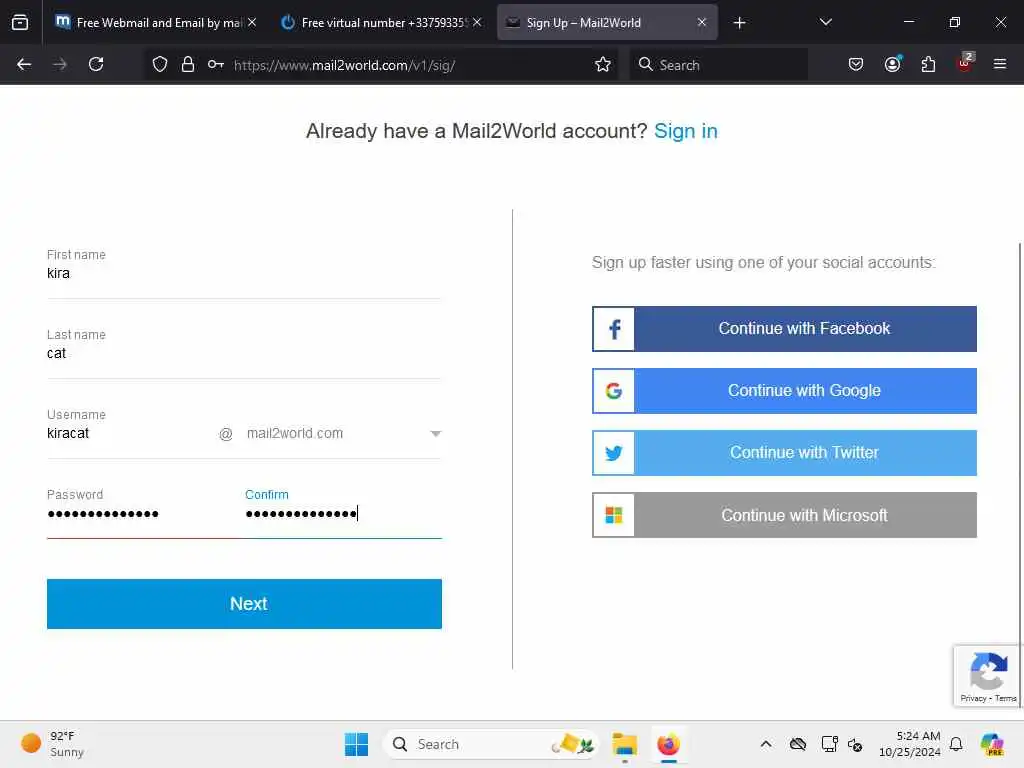
Task: Click the taskbar Search box
Action: [x=491, y=744]
